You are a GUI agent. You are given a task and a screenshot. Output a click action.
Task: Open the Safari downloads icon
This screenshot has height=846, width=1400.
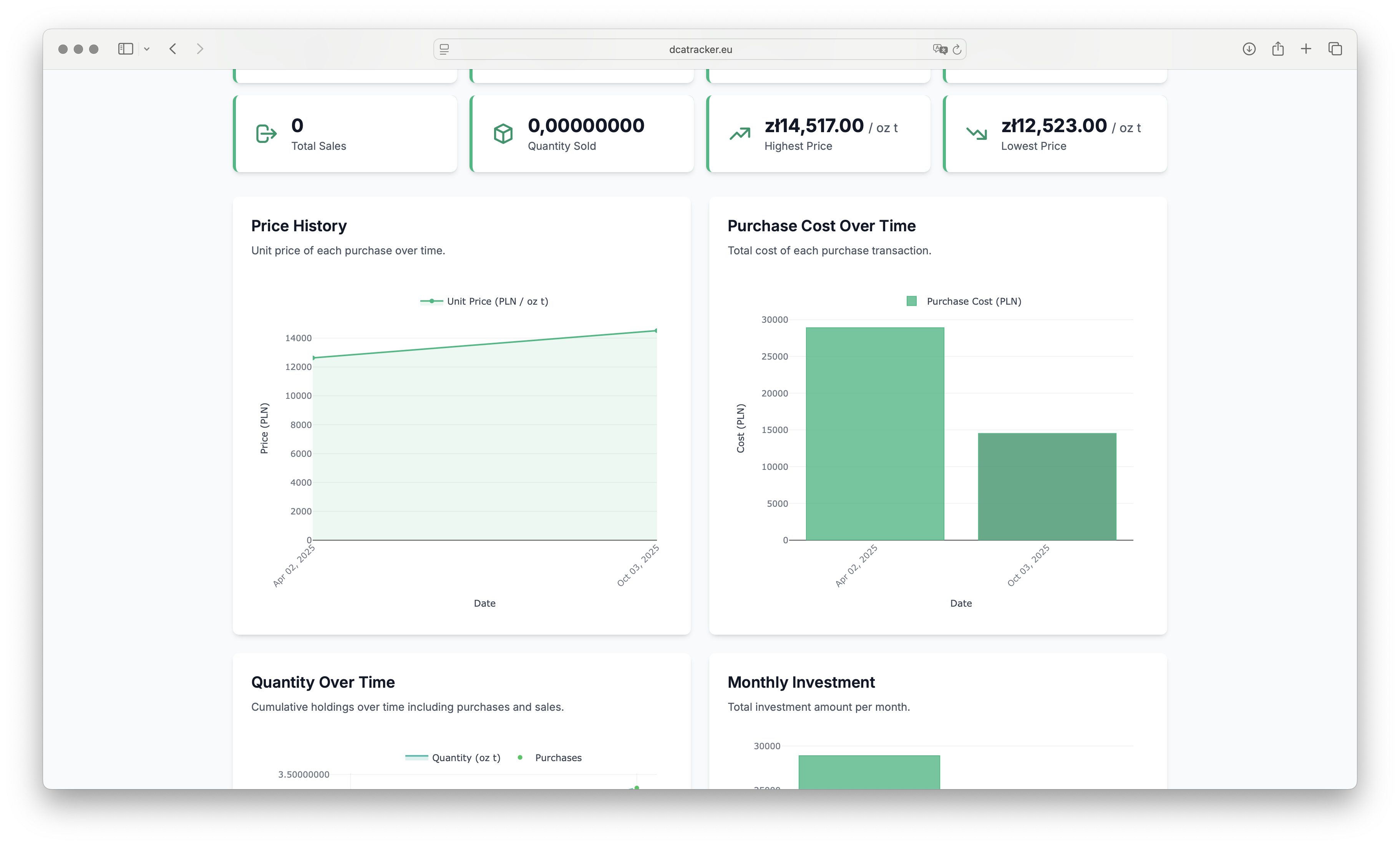tap(1249, 49)
